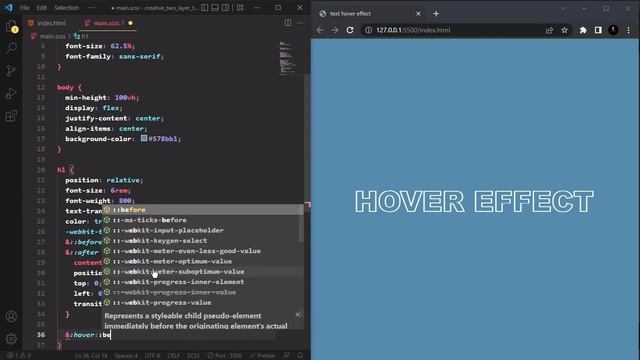Open the Edit menu
Viewport: 640px width, 360px height.
click(x=41, y=7)
